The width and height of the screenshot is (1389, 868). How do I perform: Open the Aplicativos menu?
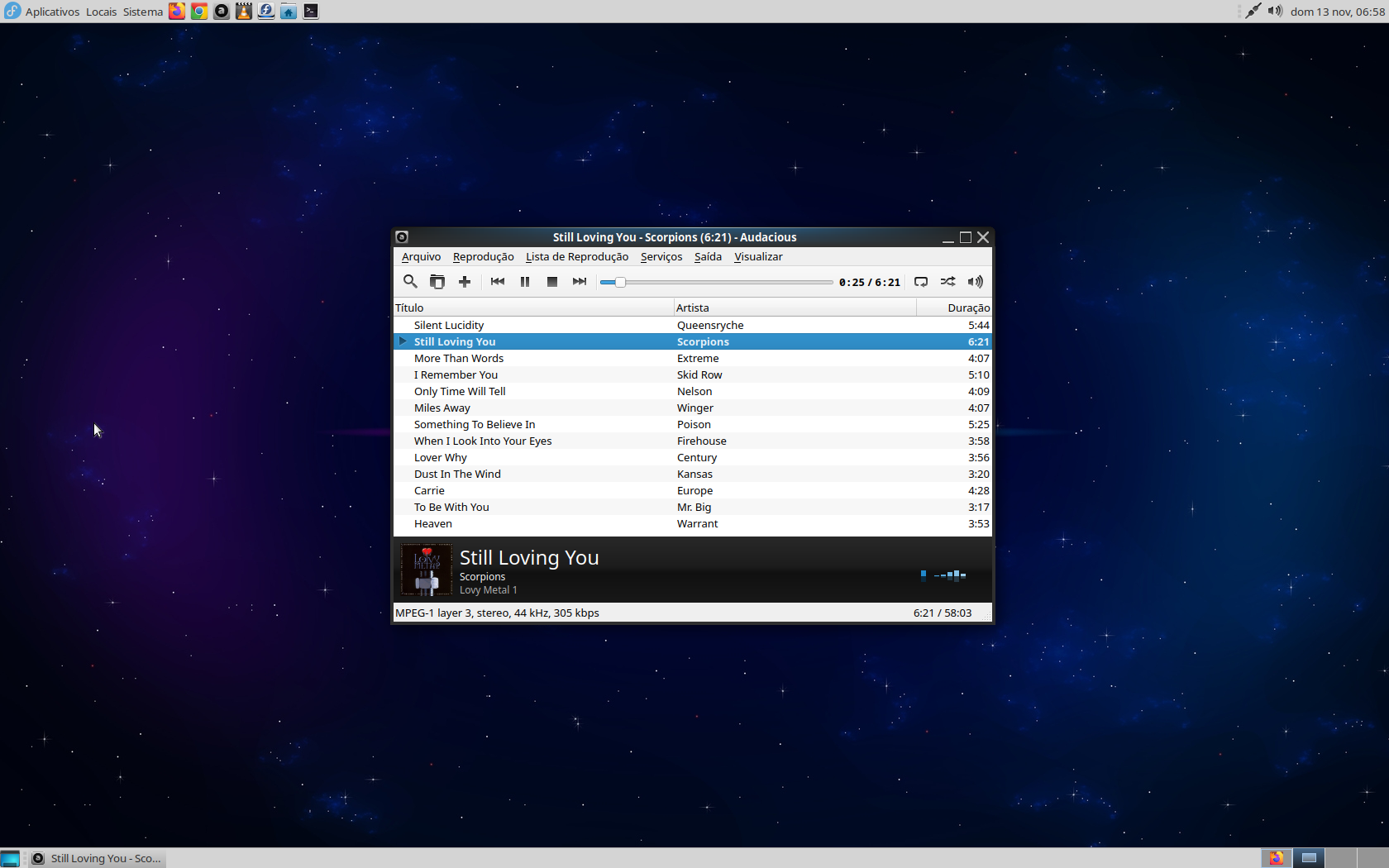[53, 12]
